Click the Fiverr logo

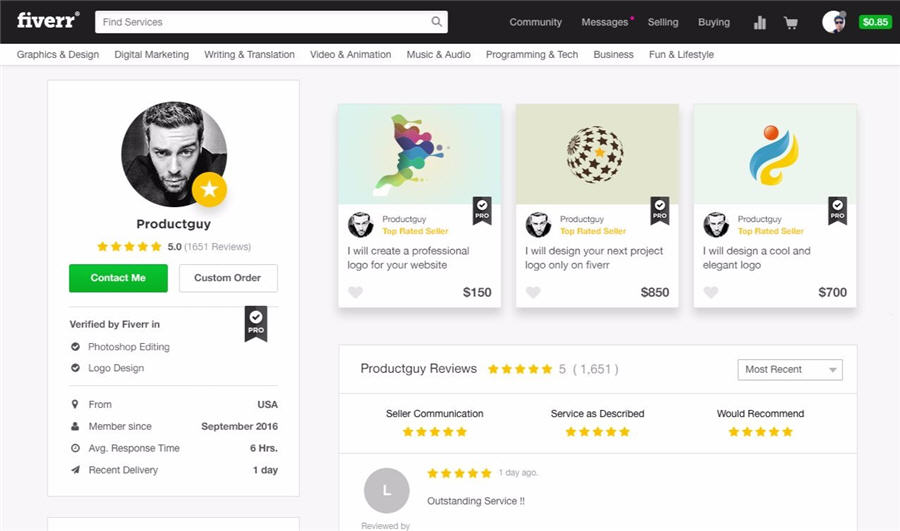[x=48, y=21]
